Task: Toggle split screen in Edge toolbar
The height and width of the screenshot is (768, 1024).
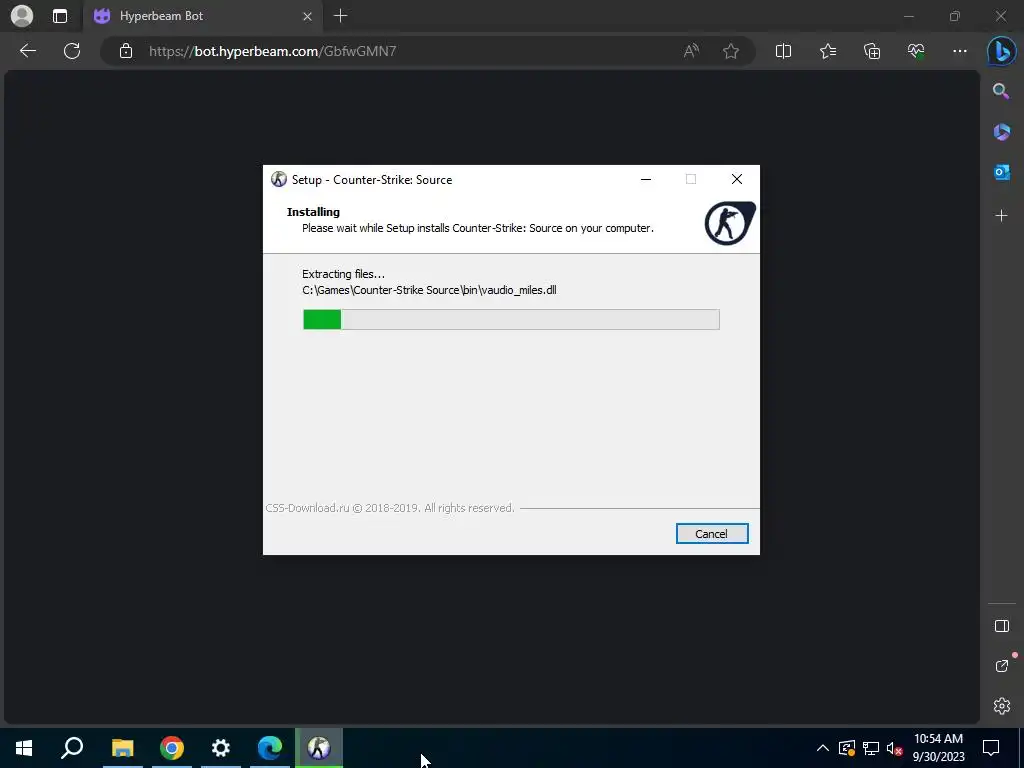Action: click(783, 51)
